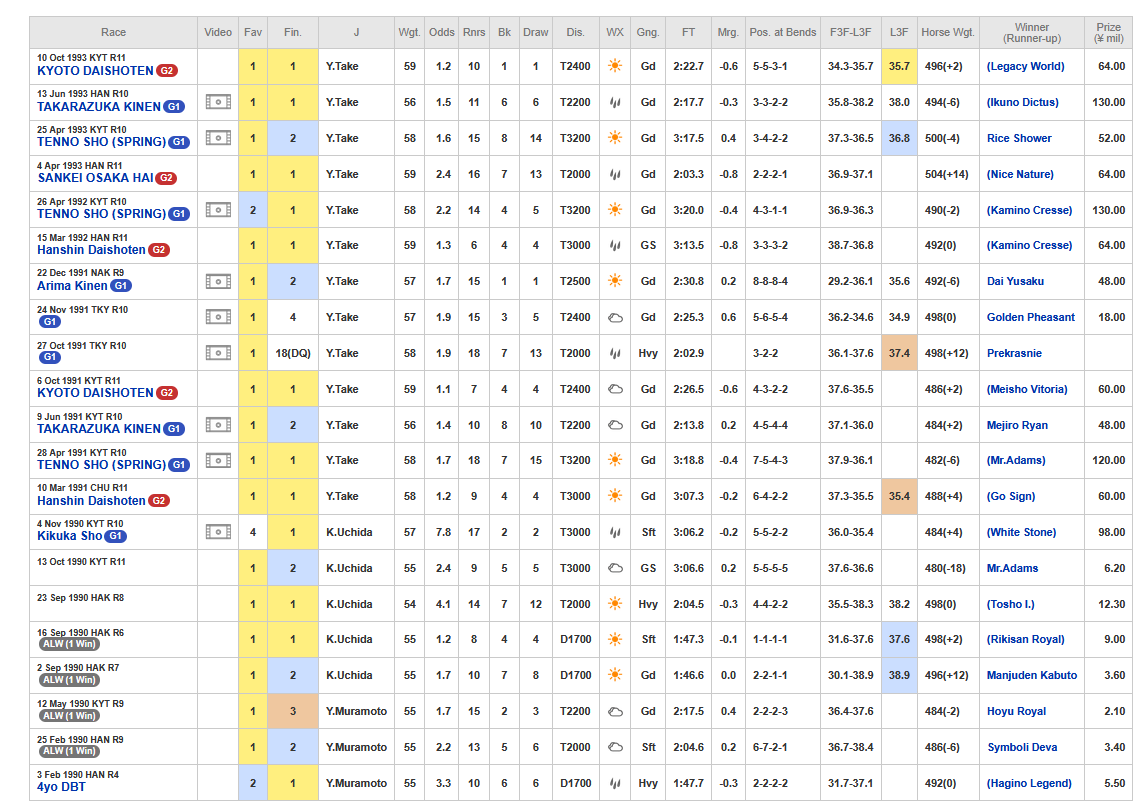Play video for 24 Nov 1991 TKY race
1145x810 pixels.
pos(218,316)
